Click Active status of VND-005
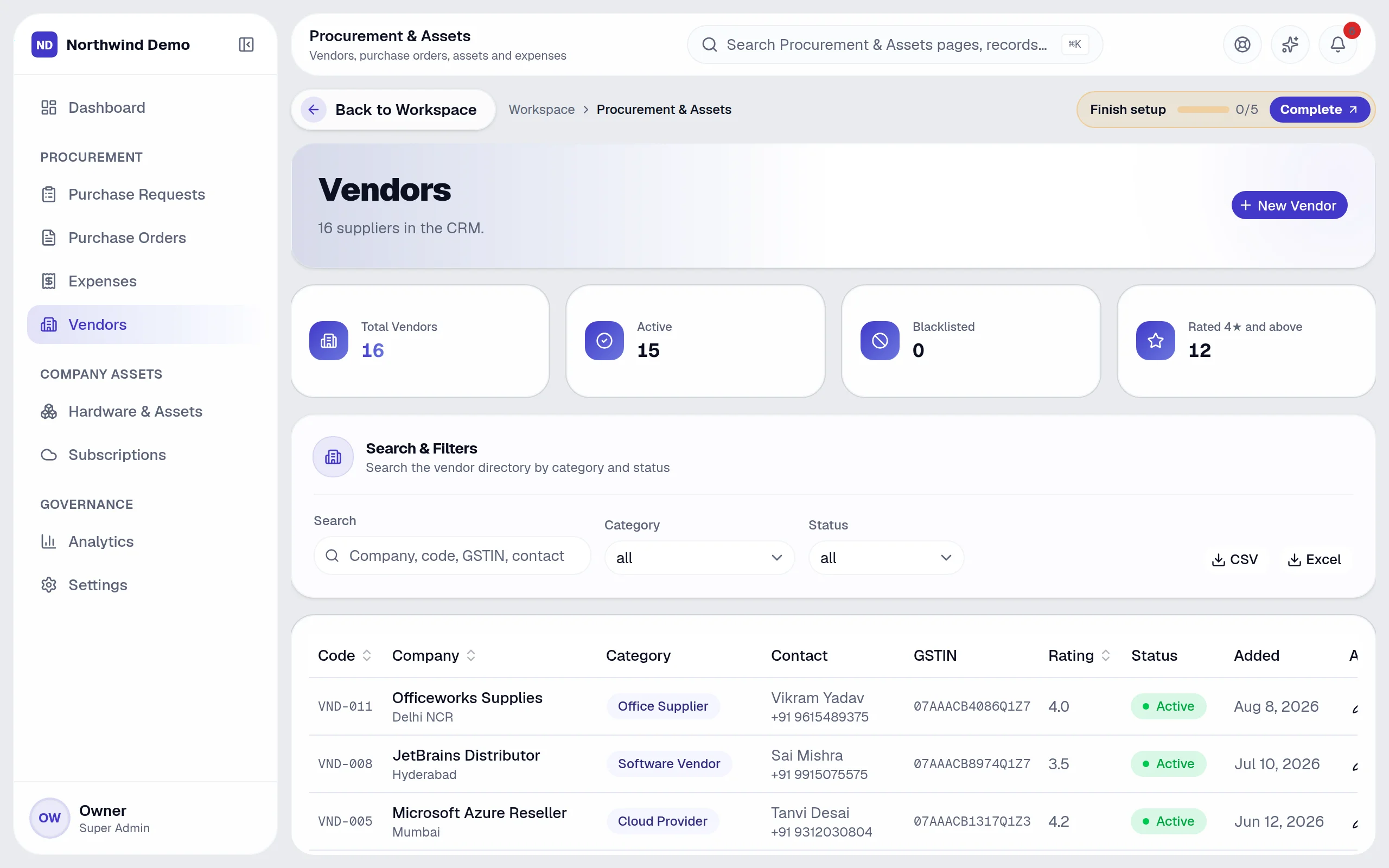Screen dimensions: 1389x868 (1168, 821)
